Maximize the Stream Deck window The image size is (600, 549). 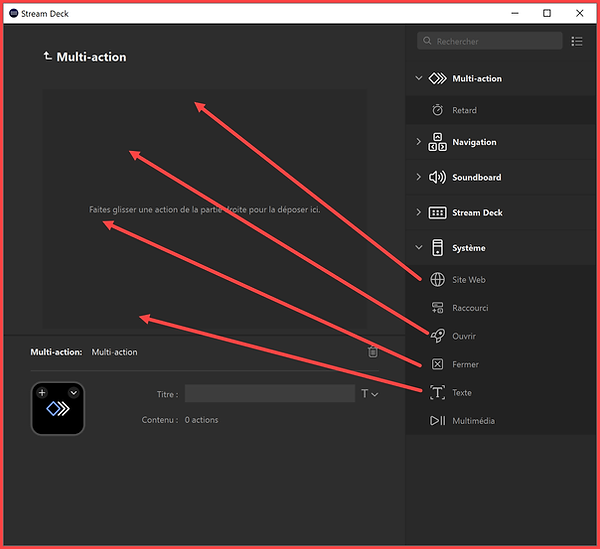tap(547, 13)
